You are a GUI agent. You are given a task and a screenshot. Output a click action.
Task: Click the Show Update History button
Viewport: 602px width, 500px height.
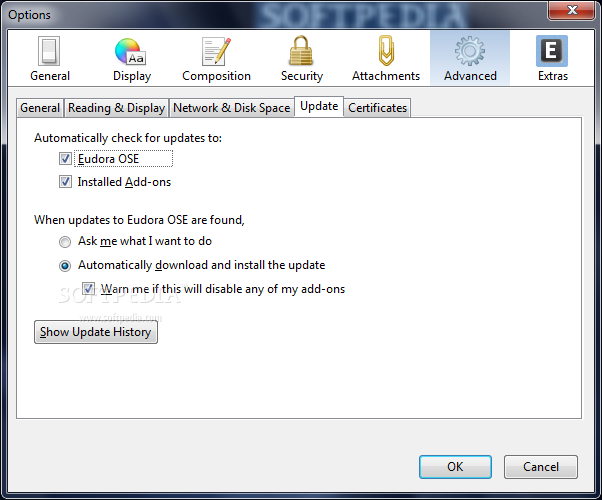point(96,332)
